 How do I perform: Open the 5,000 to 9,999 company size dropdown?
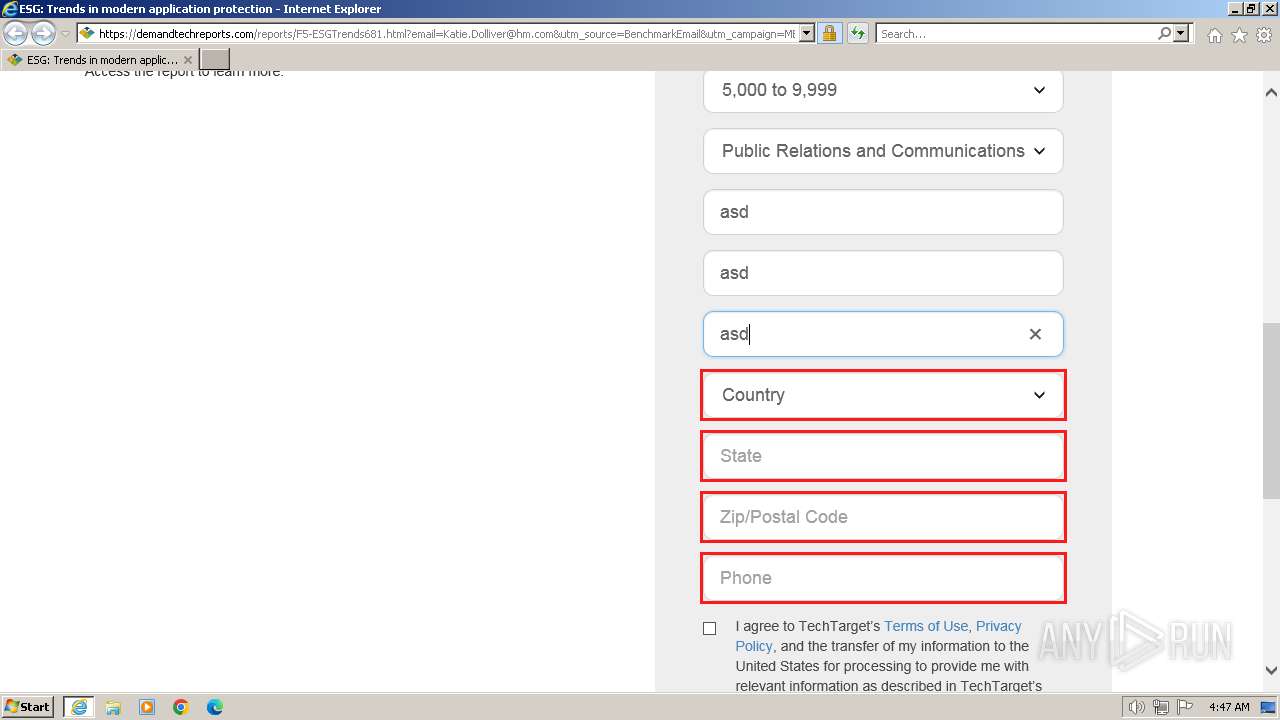[x=883, y=90]
